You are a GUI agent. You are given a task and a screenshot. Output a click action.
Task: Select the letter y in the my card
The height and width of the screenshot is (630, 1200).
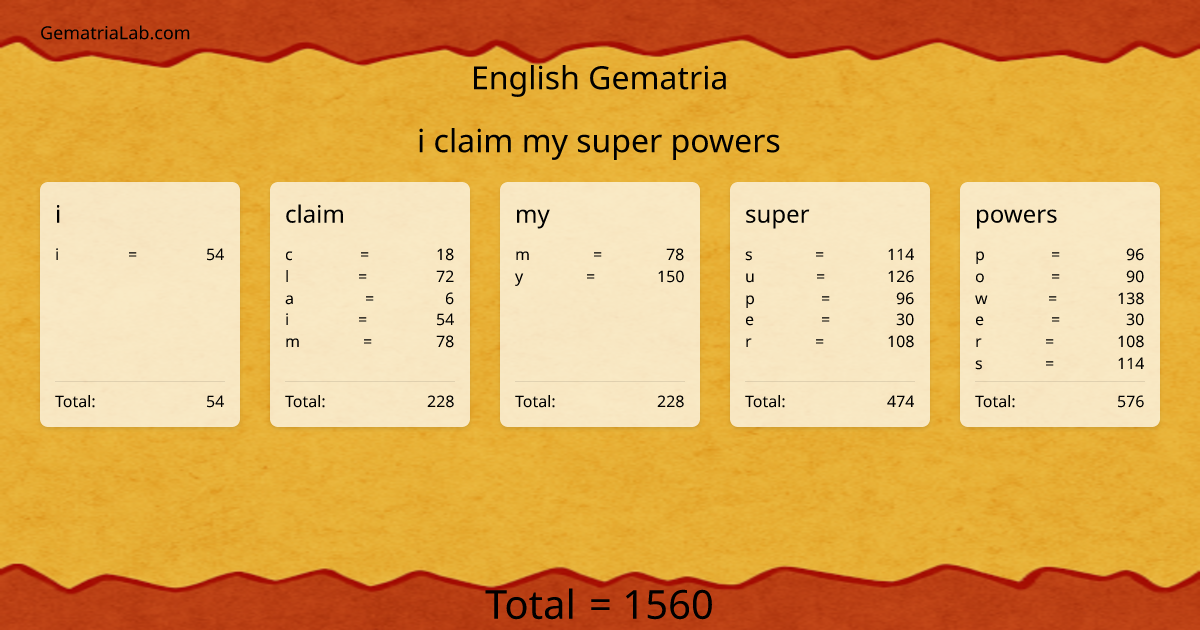[519, 278]
